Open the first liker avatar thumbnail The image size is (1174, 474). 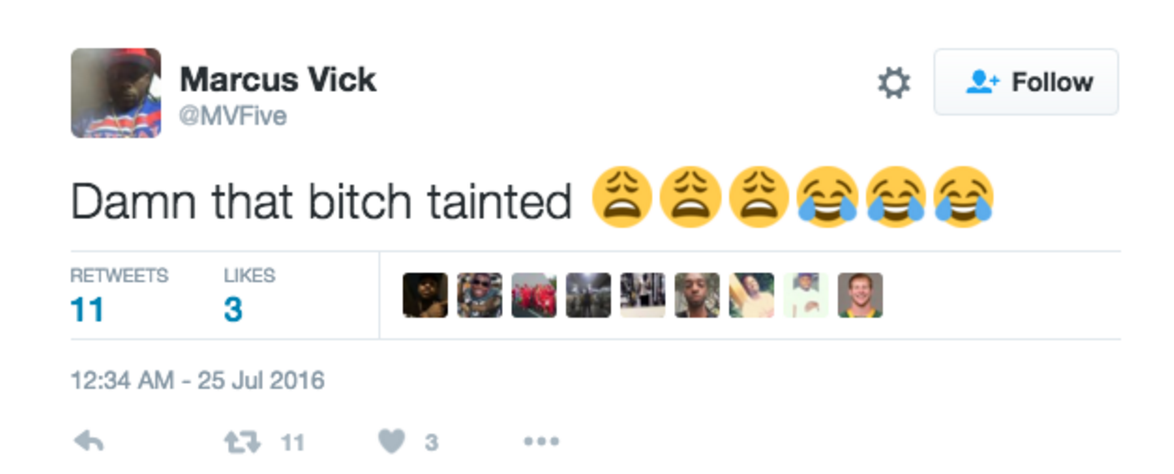(x=425, y=295)
